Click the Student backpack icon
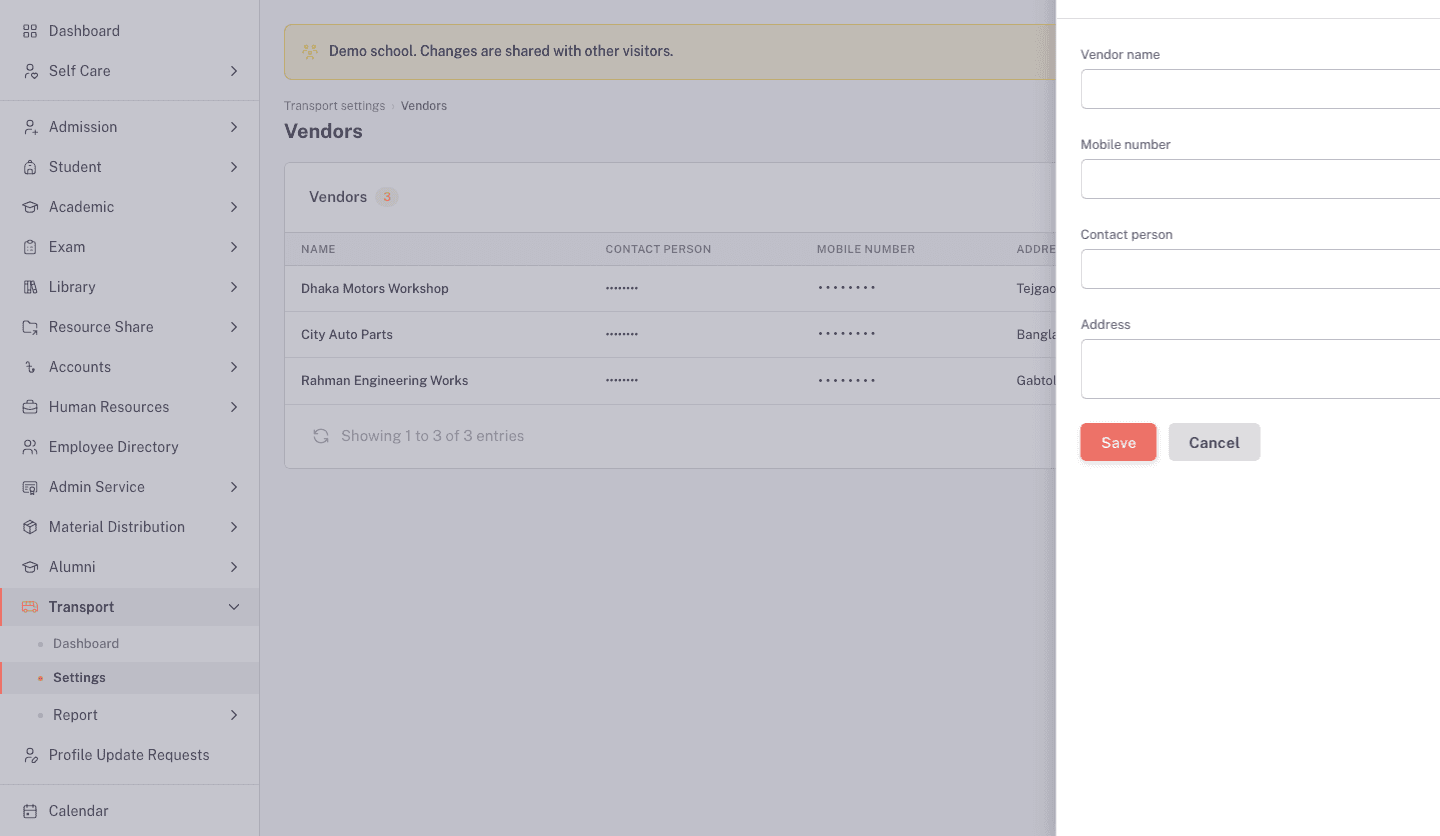Screen dimensions: 1440x836 pos(30,167)
